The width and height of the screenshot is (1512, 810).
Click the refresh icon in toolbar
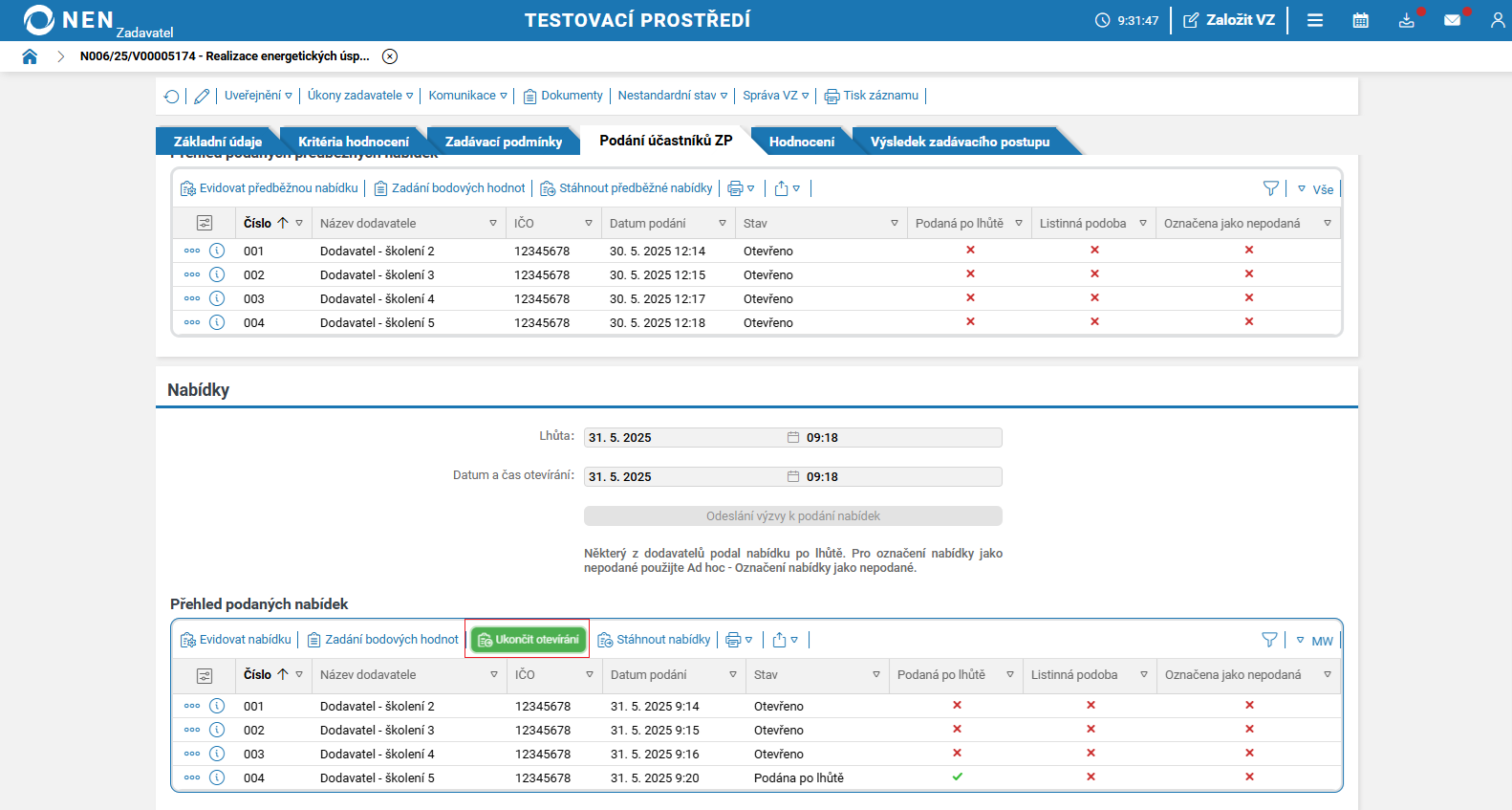pyautogui.click(x=172, y=96)
